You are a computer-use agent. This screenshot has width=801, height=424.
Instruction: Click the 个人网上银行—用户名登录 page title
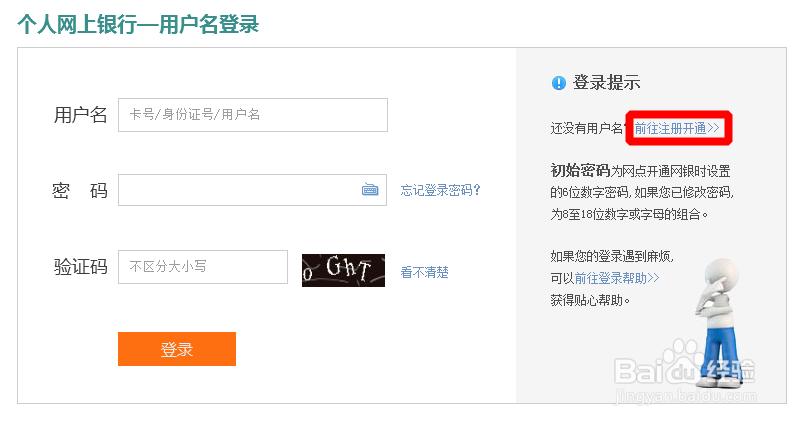138,24
